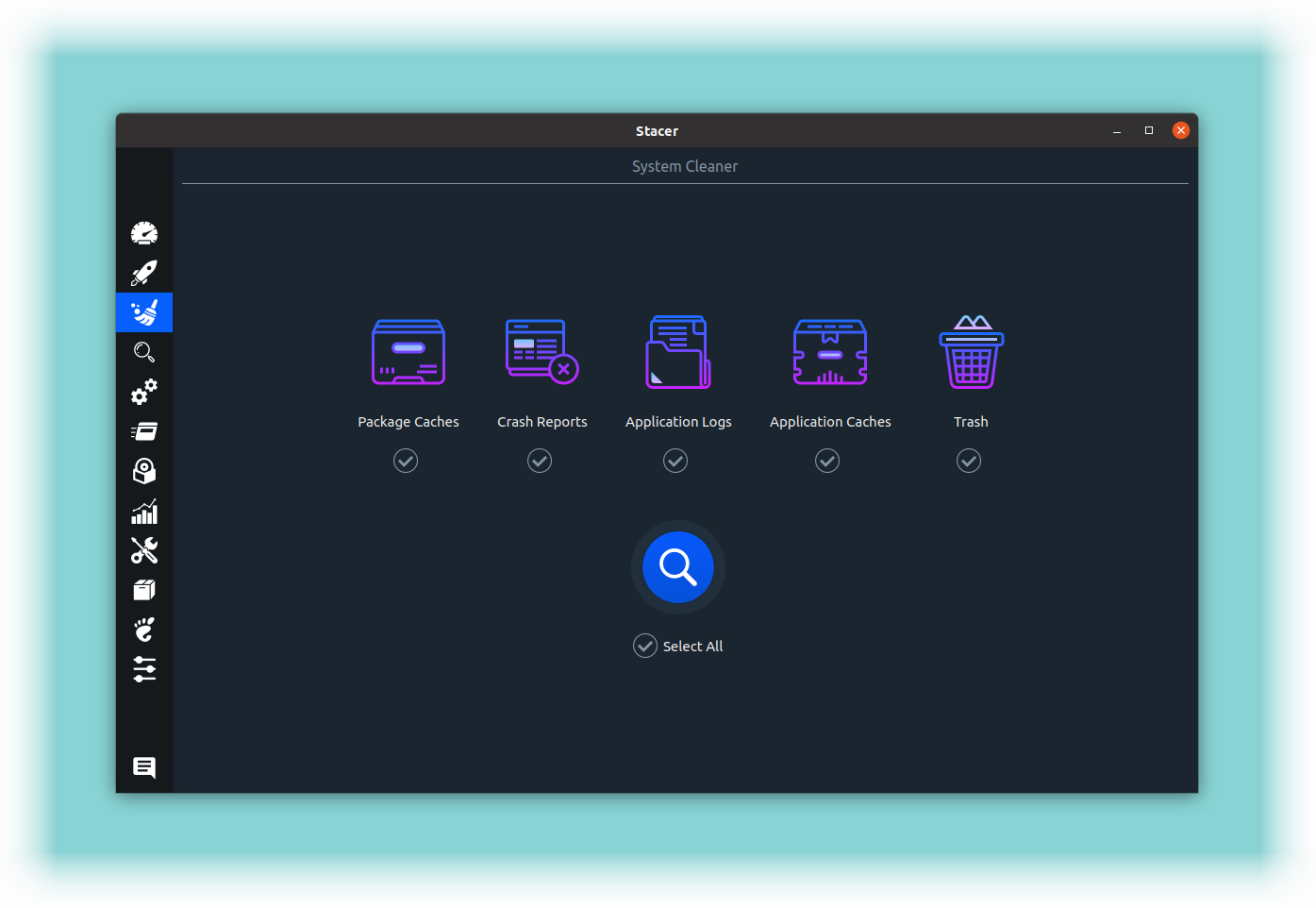Image resolution: width=1316 pixels, height=908 pixels.
Task: Open the Search magnifier in sidebar
Action: [144, 352]
